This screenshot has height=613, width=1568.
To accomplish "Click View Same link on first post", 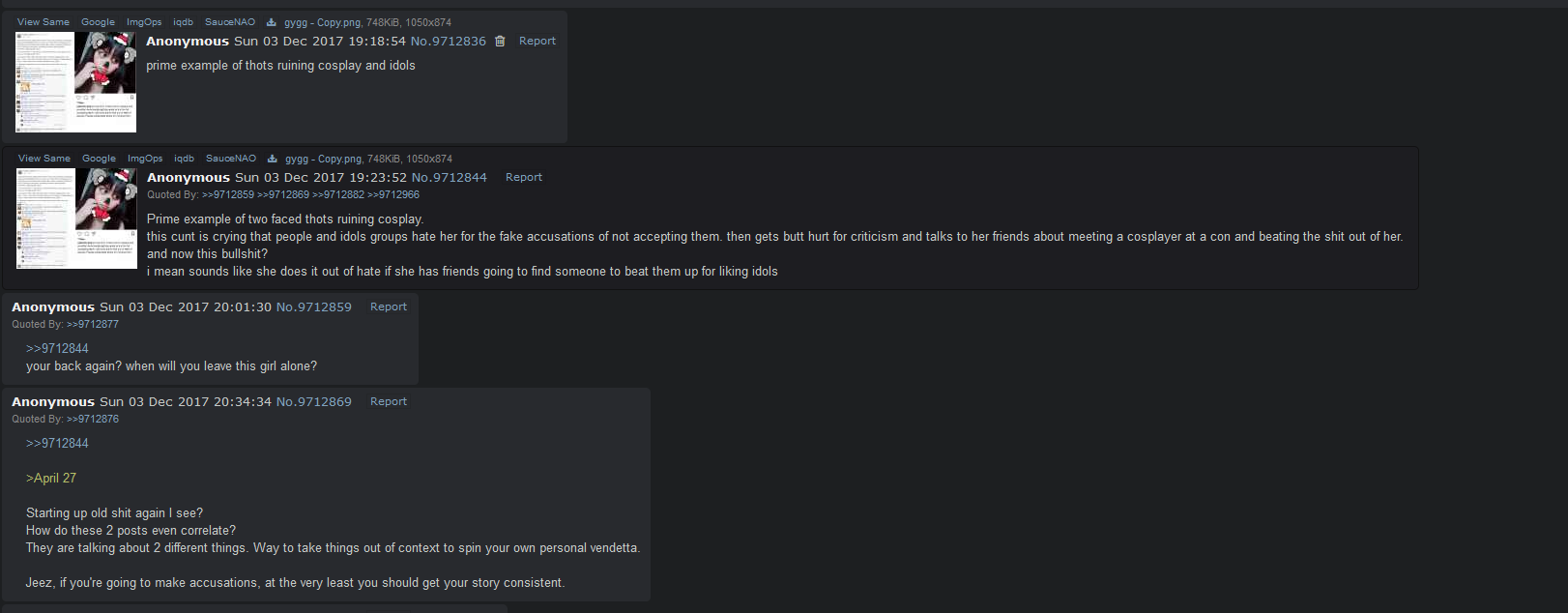I will [x=44, y=22].
